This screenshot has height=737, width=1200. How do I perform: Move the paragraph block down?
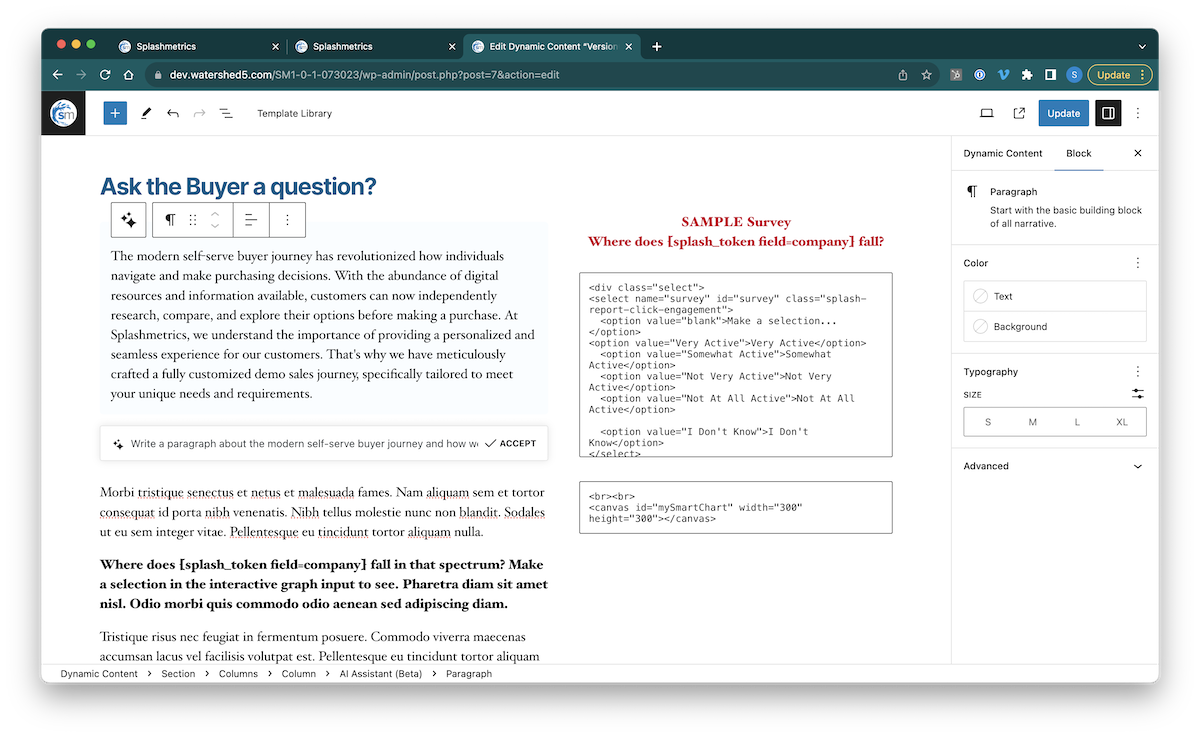(x=214, y=227)
